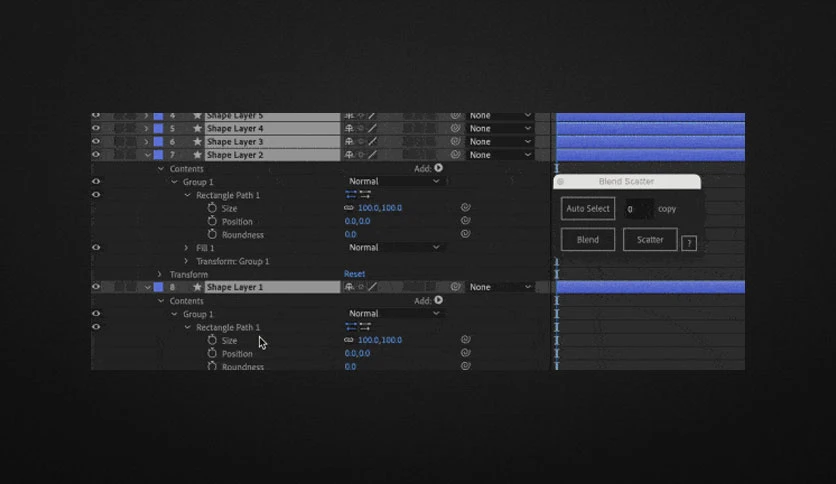Toggle Roundness stopwatch under Shape Layer 2
Viewport: 836px width, 484px height.
[212, 234]
